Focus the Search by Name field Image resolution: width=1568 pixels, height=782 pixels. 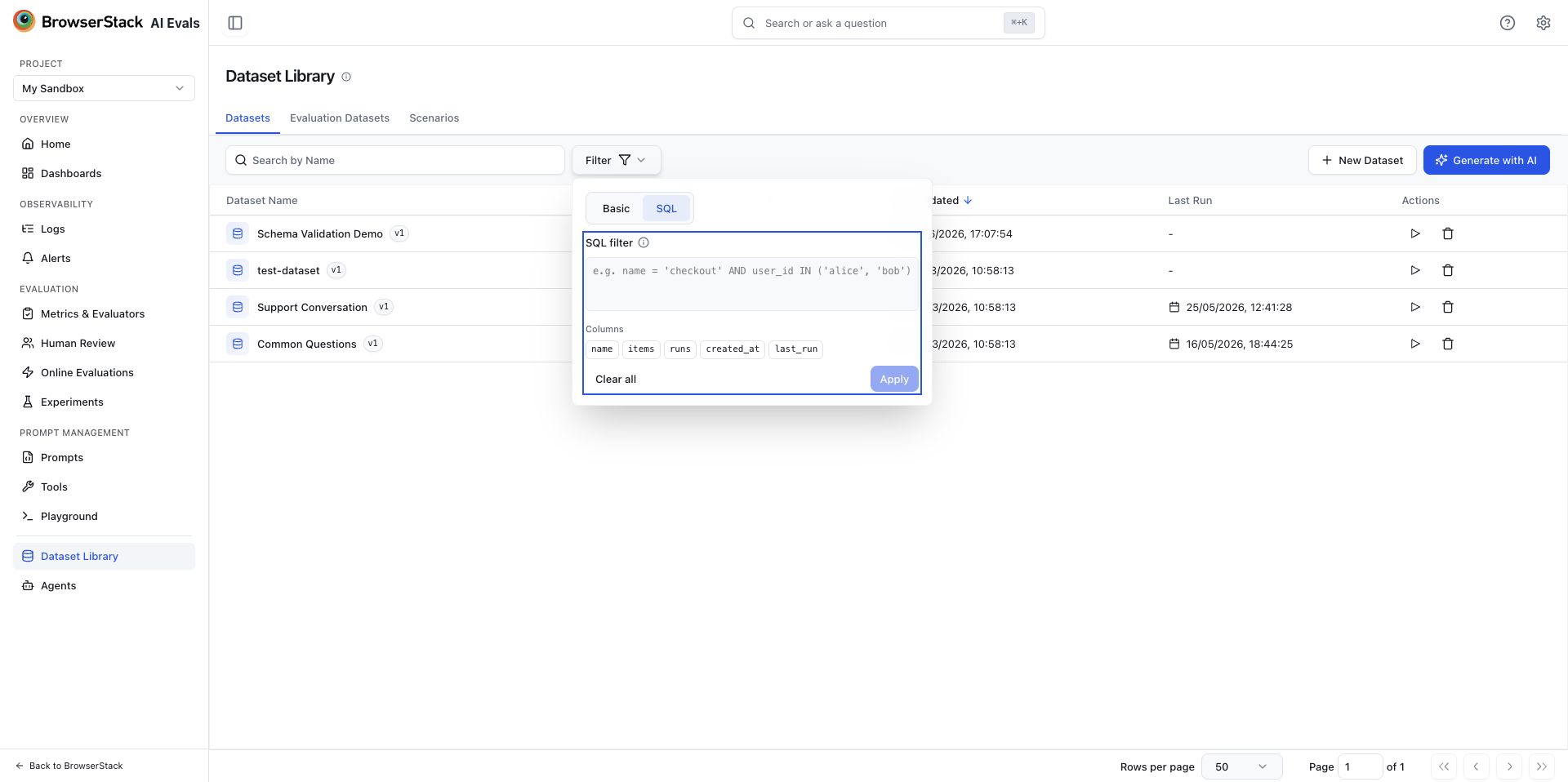click(395, 160)
